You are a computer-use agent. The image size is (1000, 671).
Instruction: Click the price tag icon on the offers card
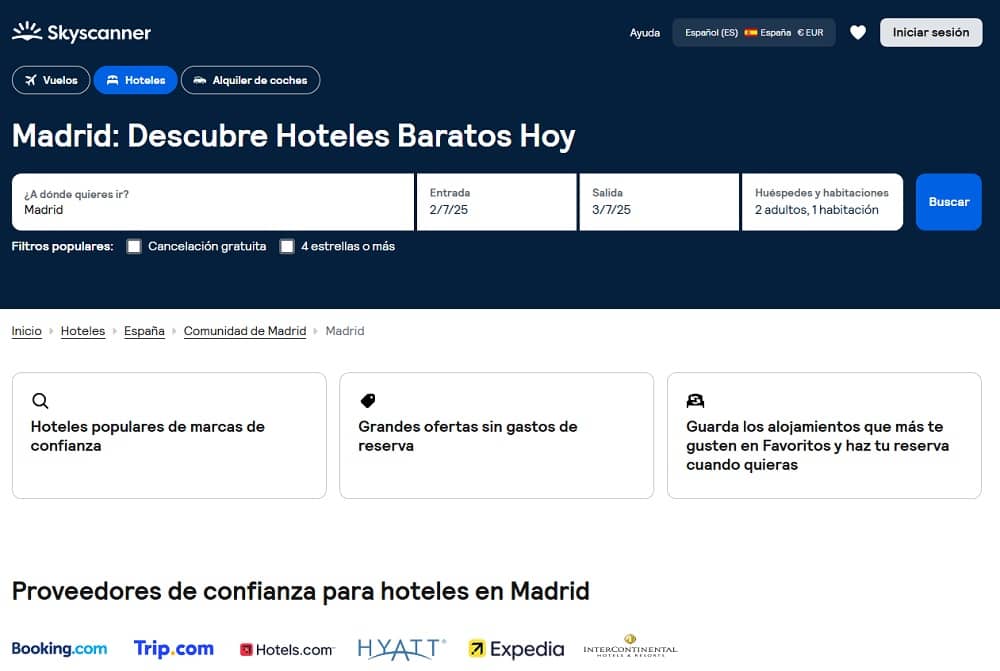(368, 401)
